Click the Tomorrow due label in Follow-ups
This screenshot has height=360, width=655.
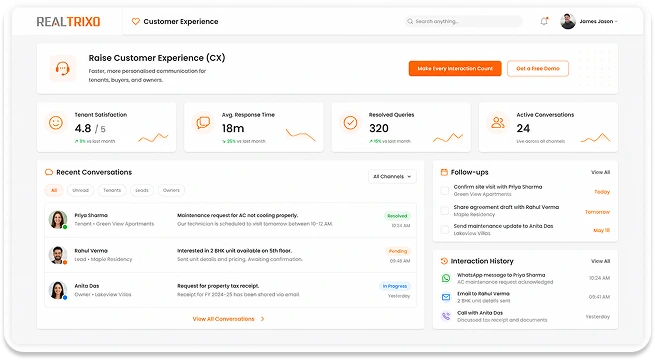[x=597, y=212]
